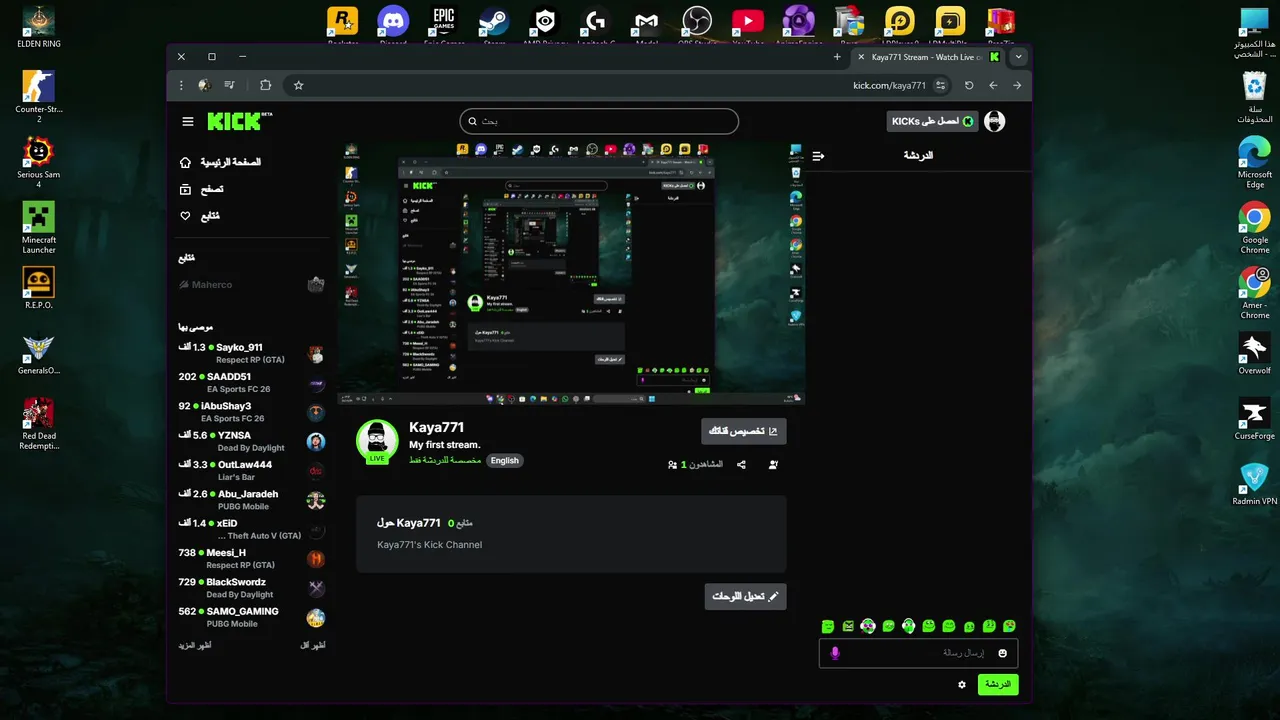Open the Following section with heart icon

[x=199, y=216]
